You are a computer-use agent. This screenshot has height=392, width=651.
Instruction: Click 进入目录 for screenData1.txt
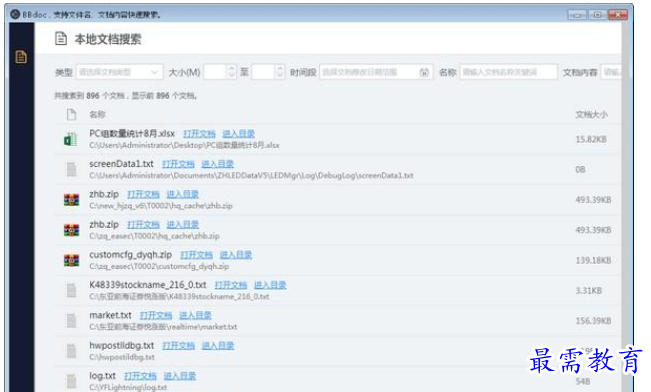218,164
